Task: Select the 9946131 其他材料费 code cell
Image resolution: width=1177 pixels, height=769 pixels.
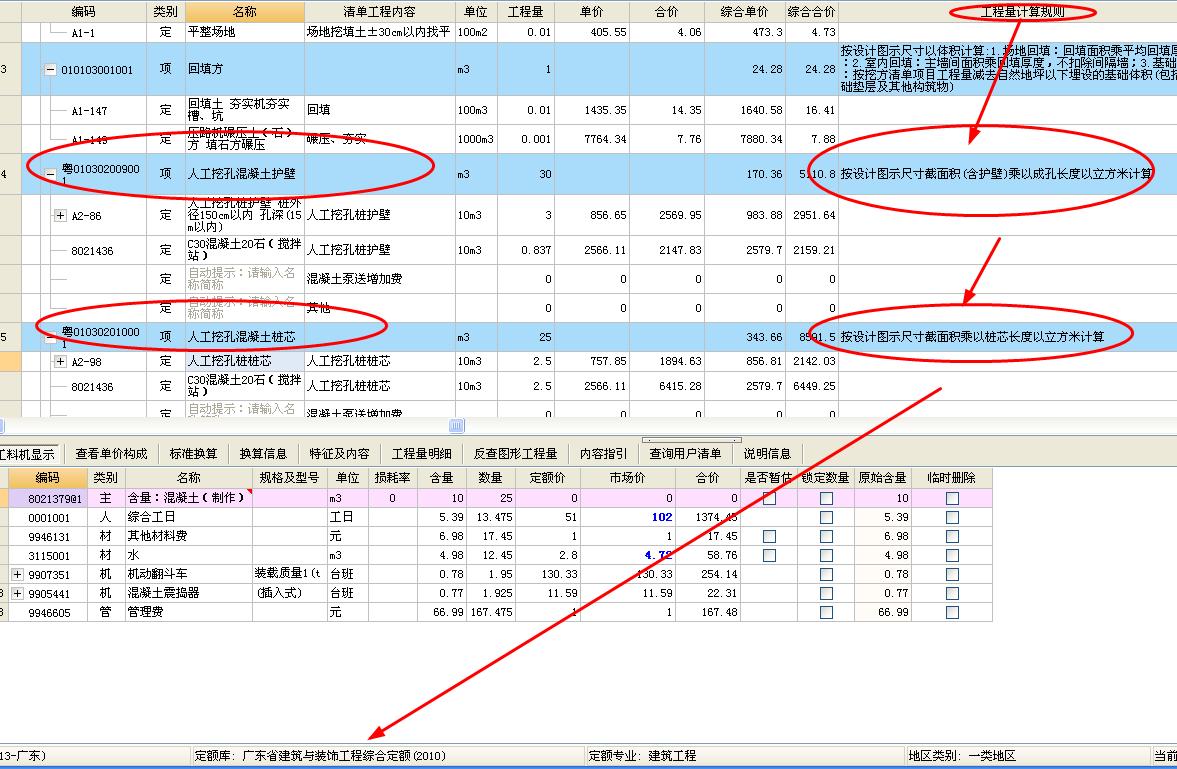Action: click(x=49, y=537)
